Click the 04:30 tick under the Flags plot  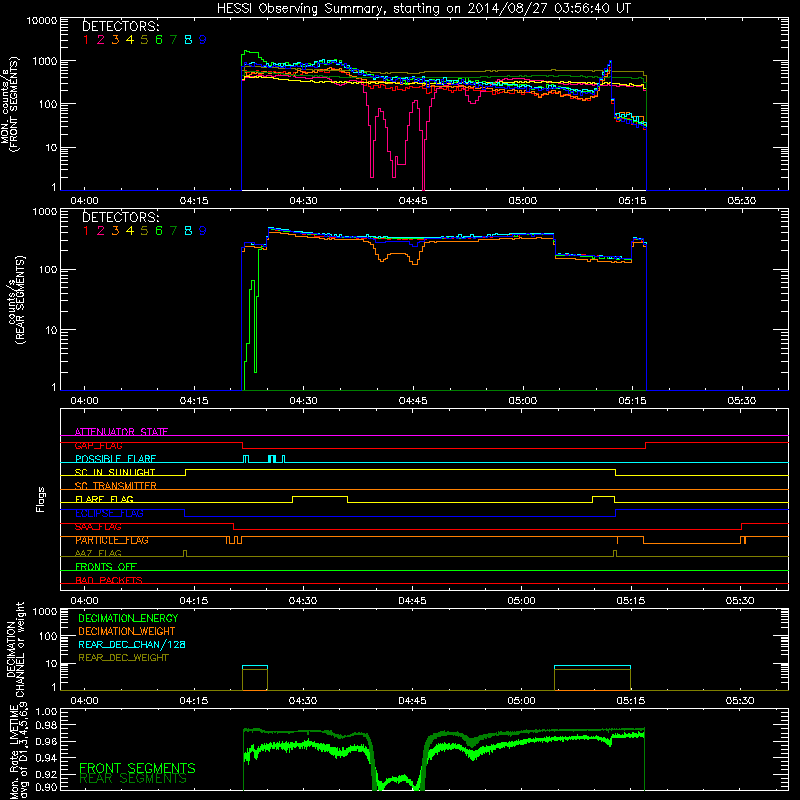coord(303,601)
